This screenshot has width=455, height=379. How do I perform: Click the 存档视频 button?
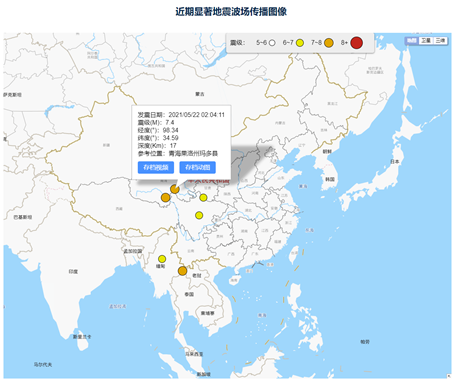156,167
